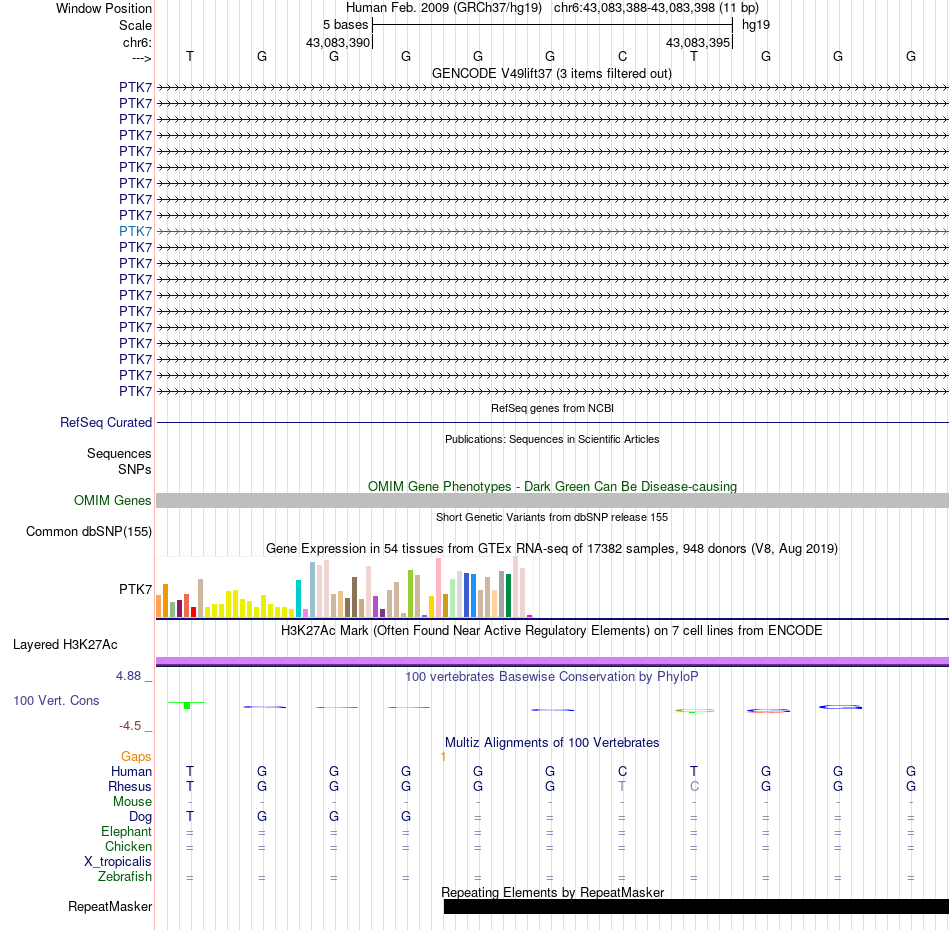This screenshot has width=950, height=930.
Task: Click the GTEx expression bar chart
Action: (344, 587)
